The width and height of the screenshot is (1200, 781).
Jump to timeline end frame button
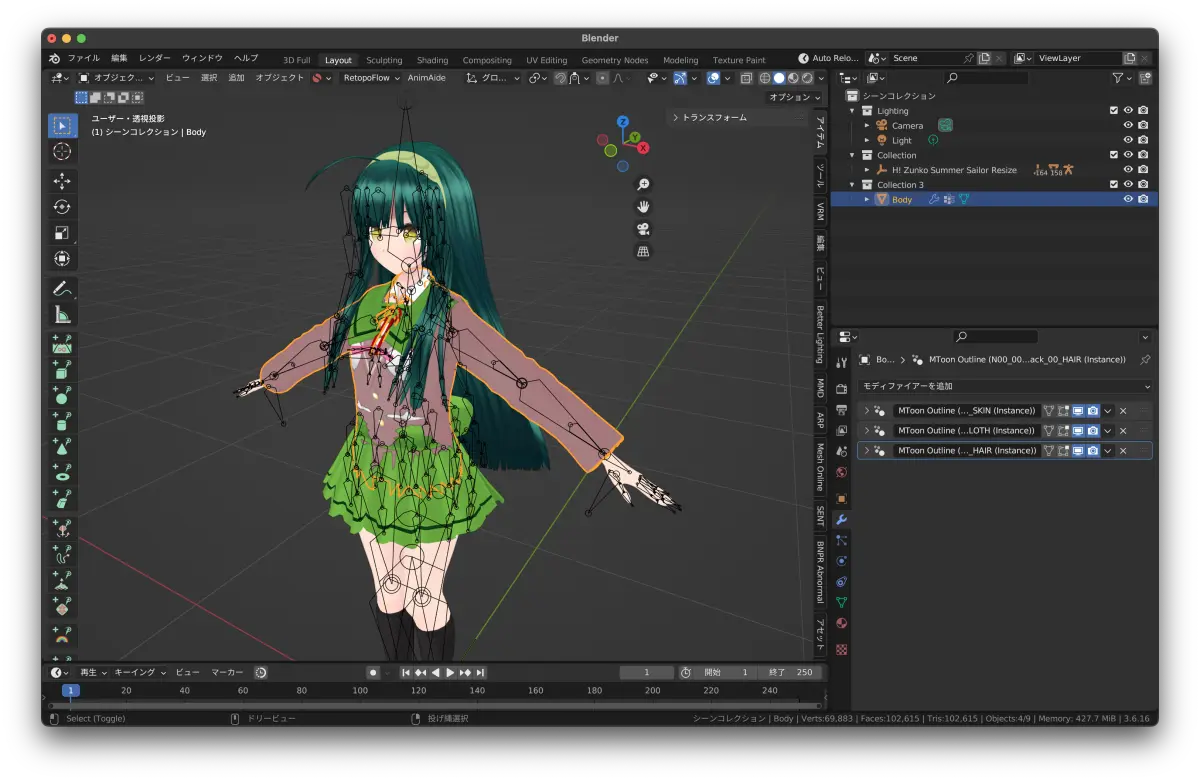click(481, 673)
